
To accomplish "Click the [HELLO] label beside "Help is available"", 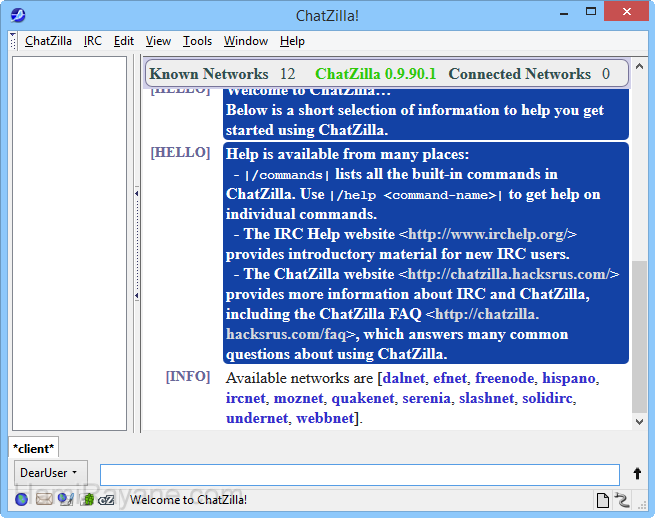I will point(180,152).
